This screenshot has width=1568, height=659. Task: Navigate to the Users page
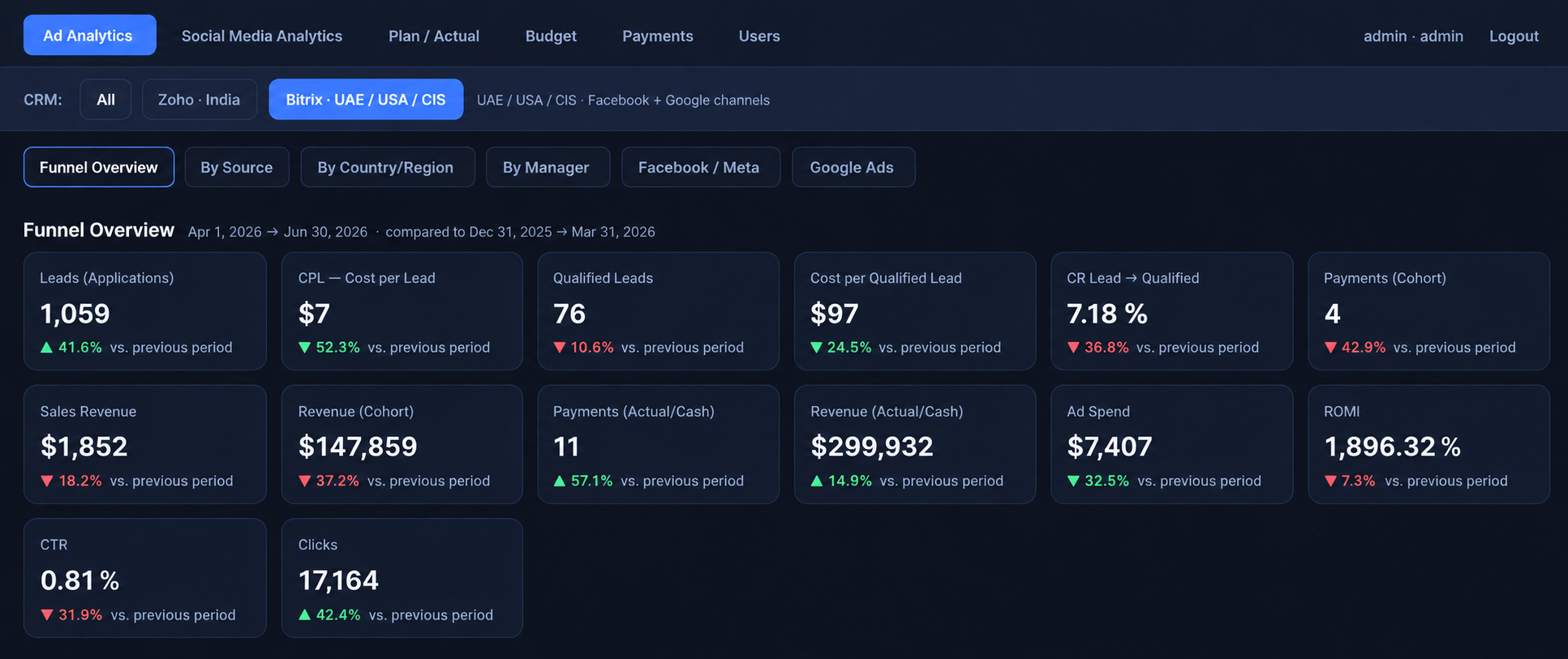pyautogui.click(x=759, y=36)
